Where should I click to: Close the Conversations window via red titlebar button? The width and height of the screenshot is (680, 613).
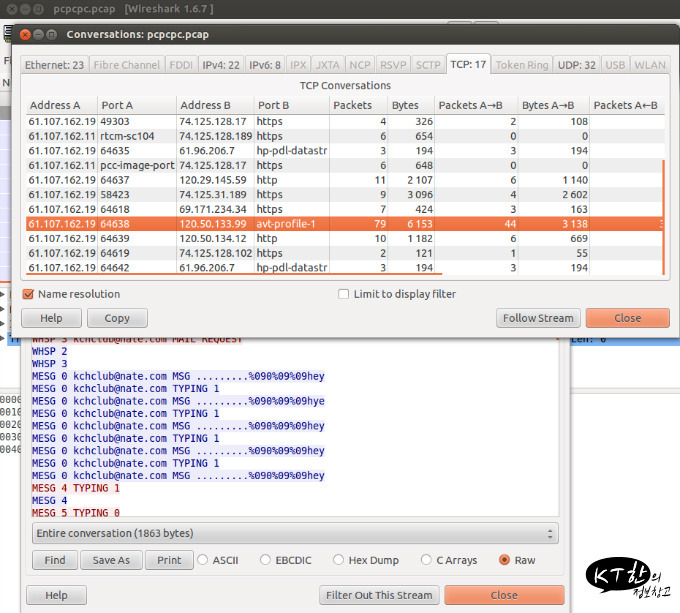click(x=25, y=34)
